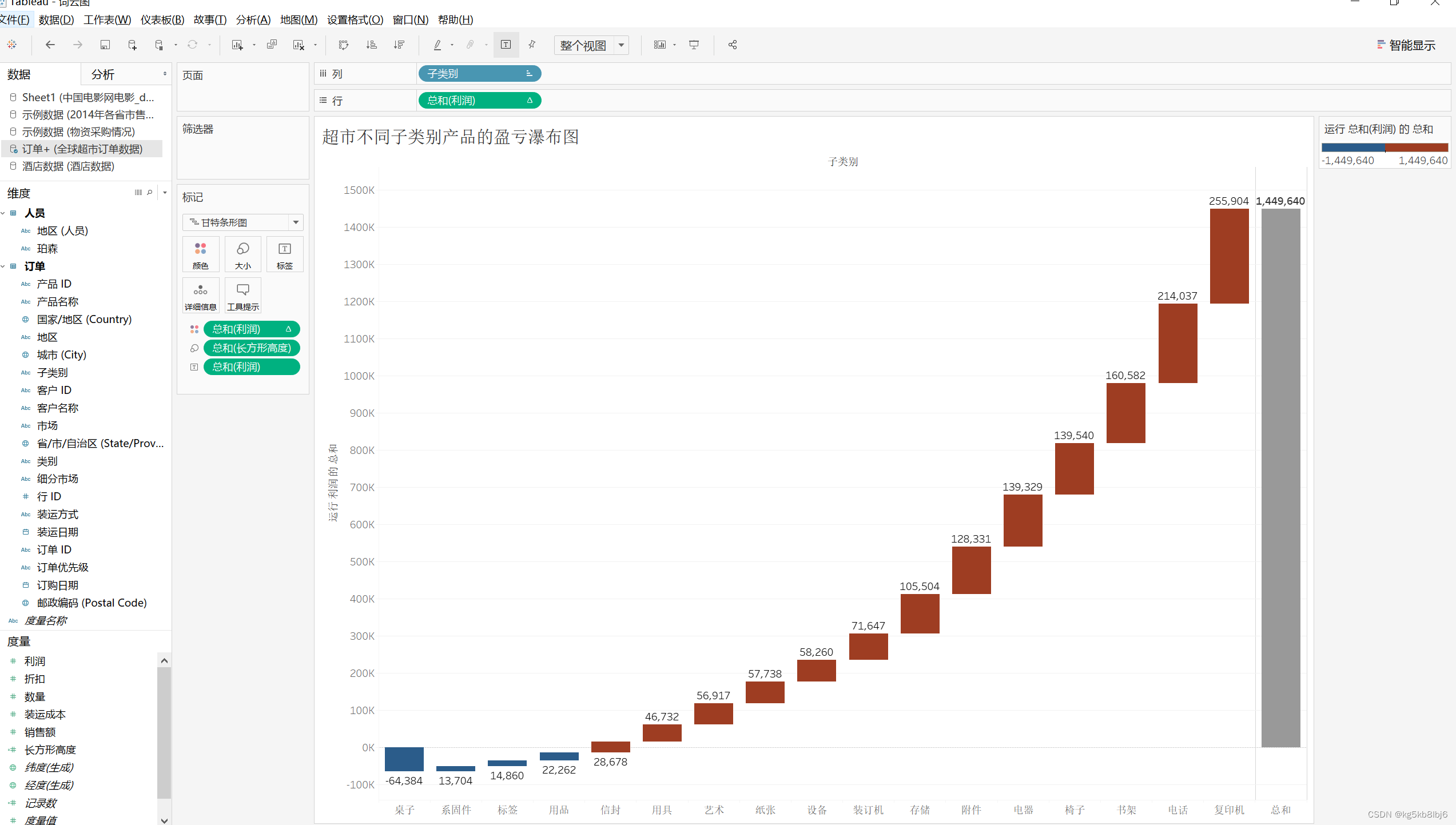The width and height of the screenshot is (1456, 825).
Task: Click the Color (颜色) marks card button
Action: click(x=201, y=254)
